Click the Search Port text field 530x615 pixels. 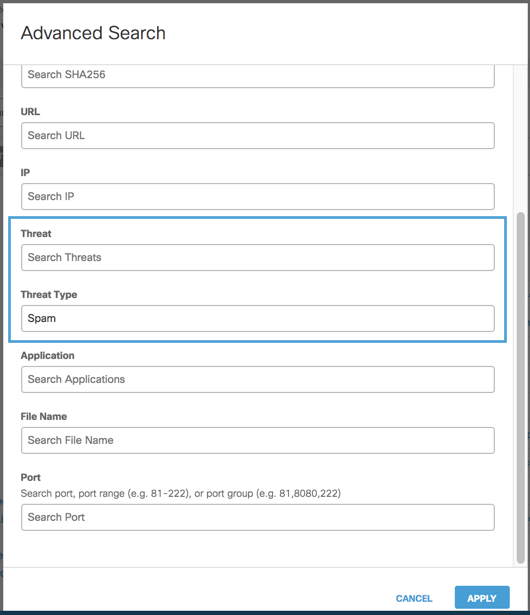[x=258, y=517]
